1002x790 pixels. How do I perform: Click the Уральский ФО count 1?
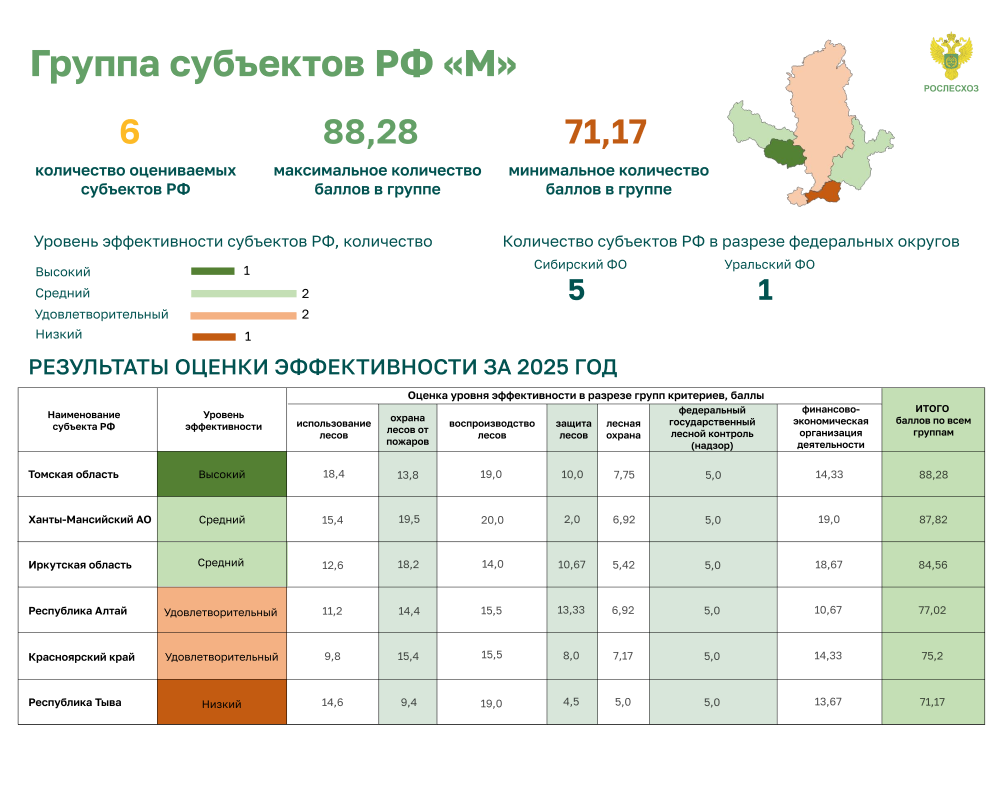[765, 290]
